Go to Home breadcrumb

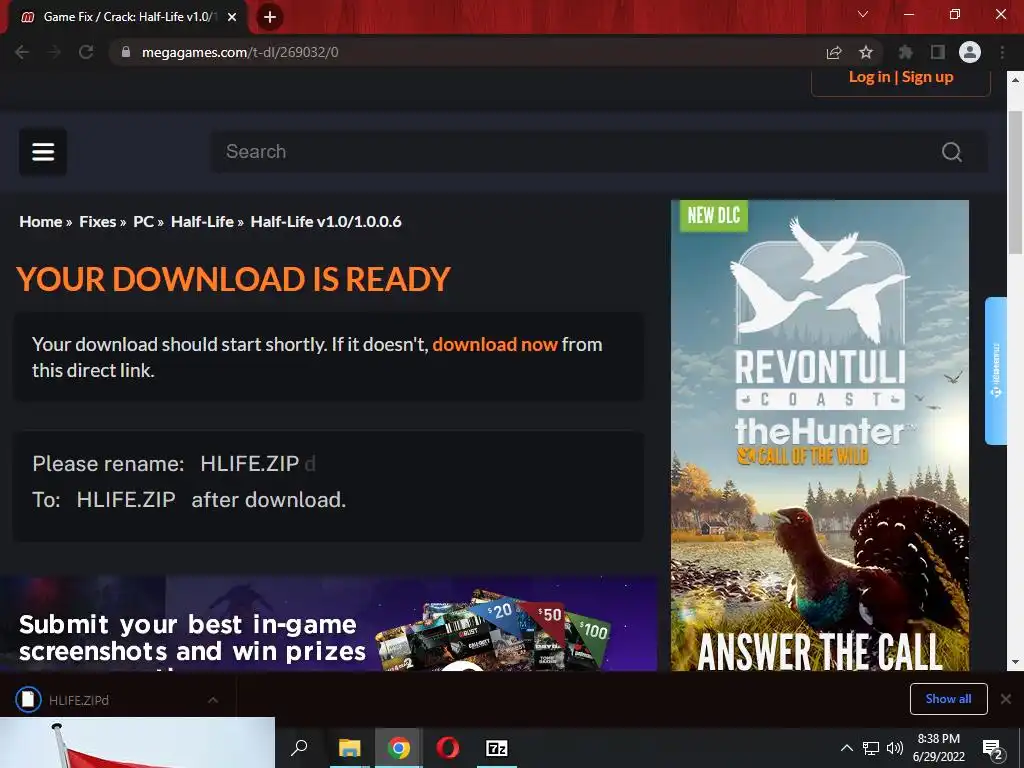[40, 221]
